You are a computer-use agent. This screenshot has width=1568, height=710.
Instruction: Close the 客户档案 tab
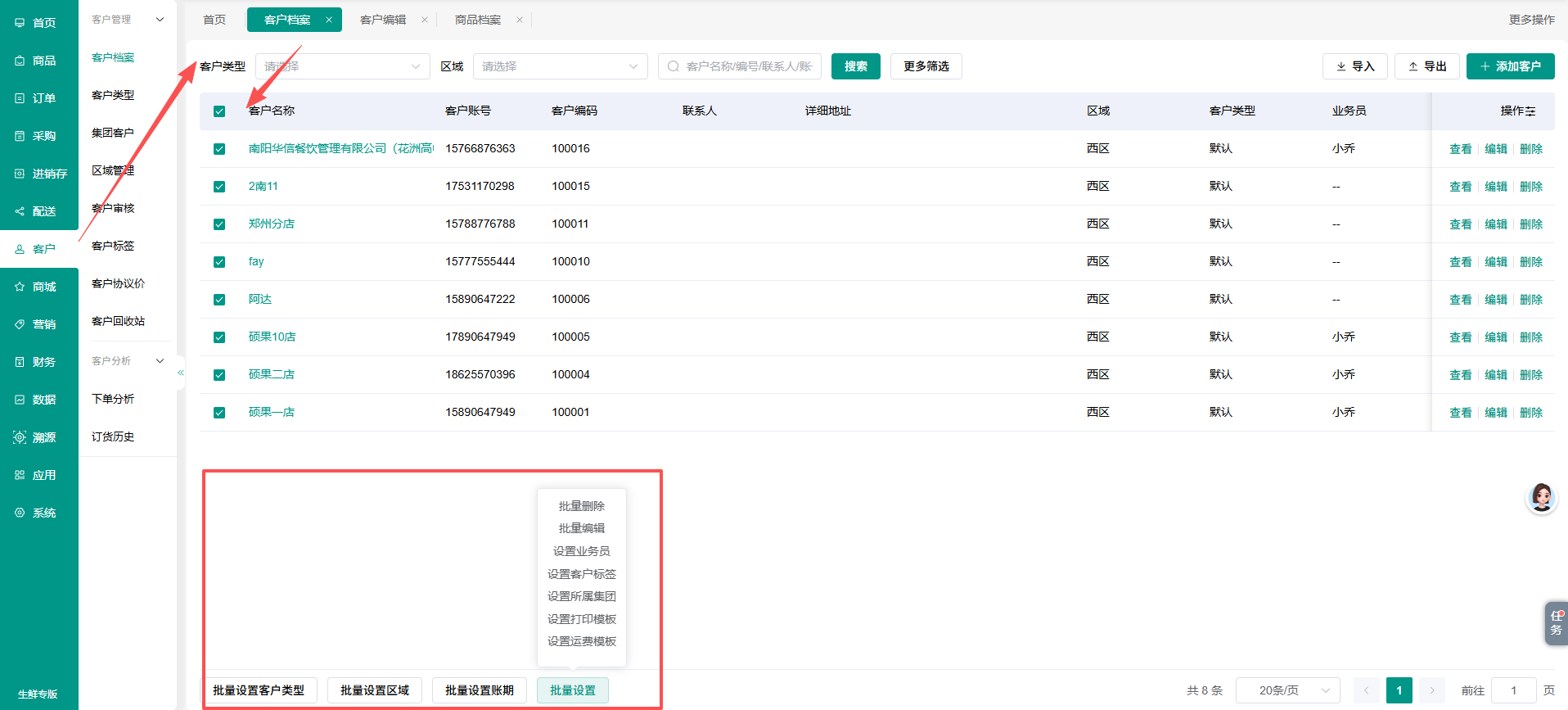click(329, 20)
